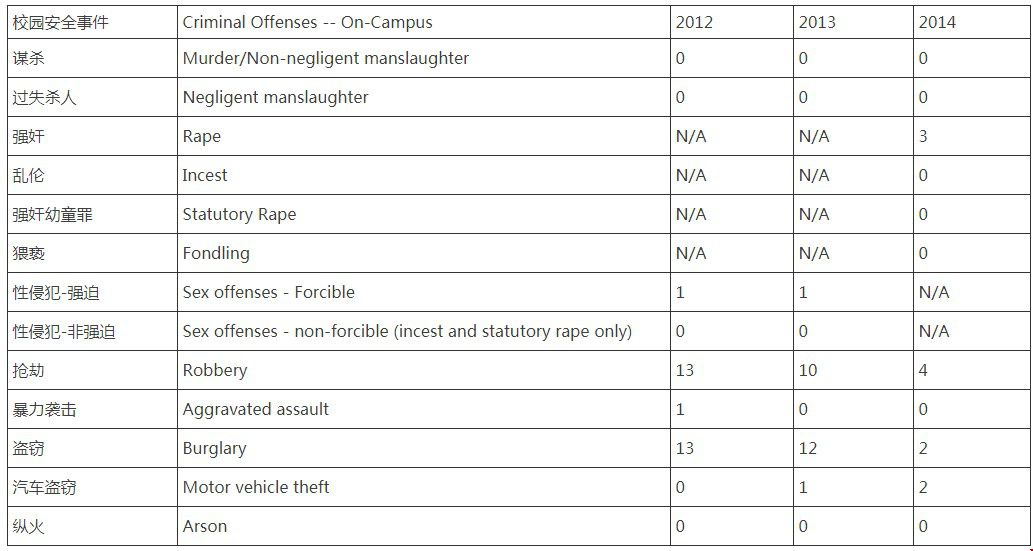Click the Negligent manslaughter text
This screenshot has width=1033, height=551.
coord(275,98)
